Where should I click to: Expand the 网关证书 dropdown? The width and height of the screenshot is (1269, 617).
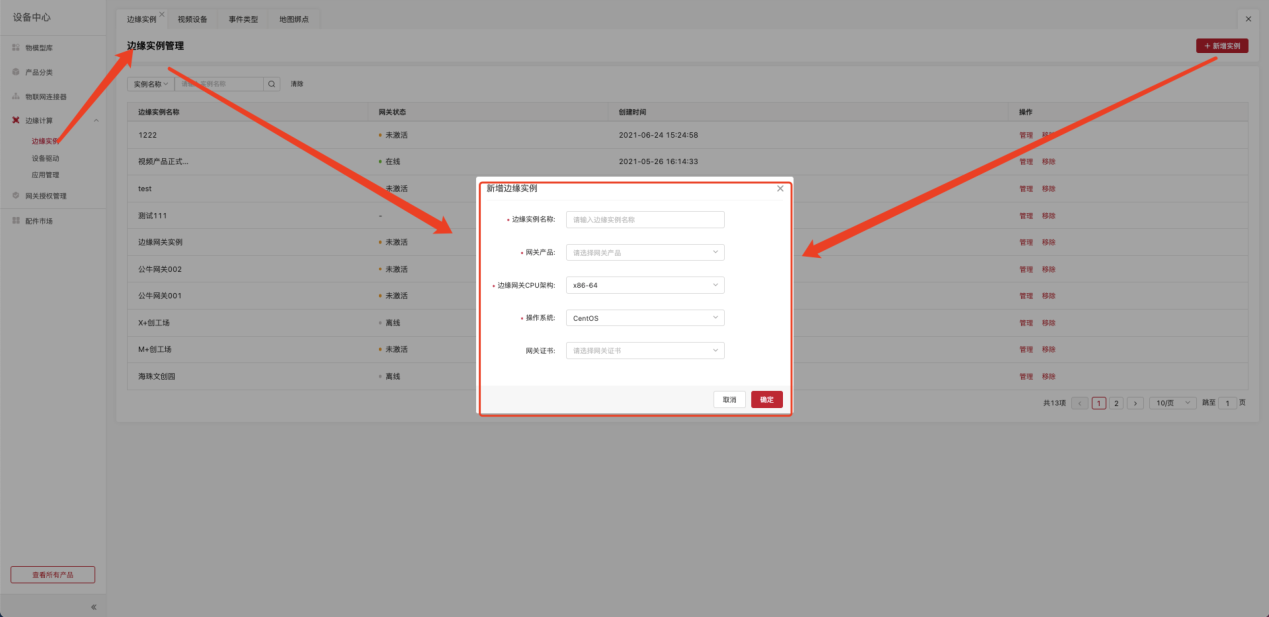(645, 351)
